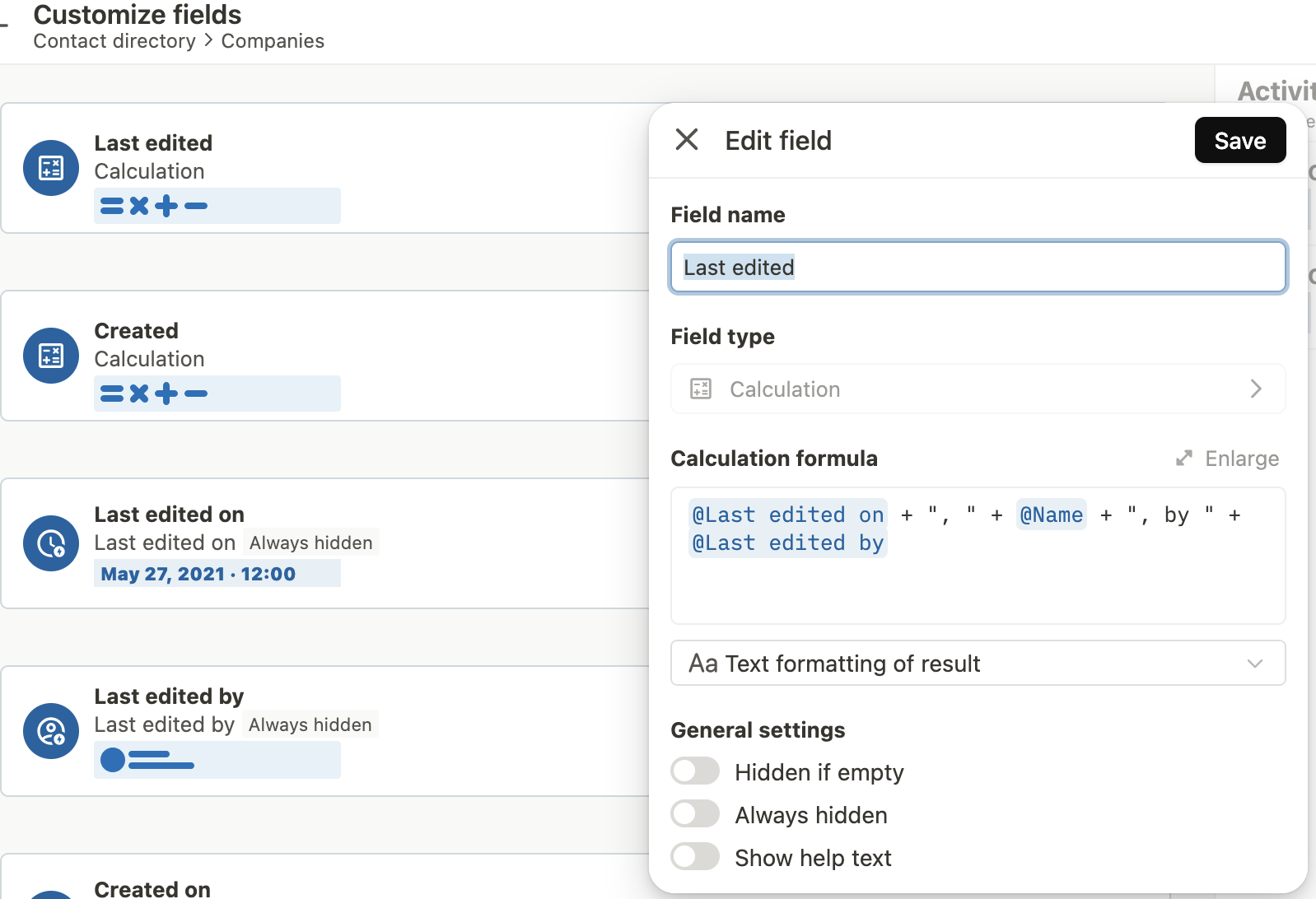This screenshot has width=1316, height=899.
Task: Open the Calculation field type selector
Action: tap(978, 389)
